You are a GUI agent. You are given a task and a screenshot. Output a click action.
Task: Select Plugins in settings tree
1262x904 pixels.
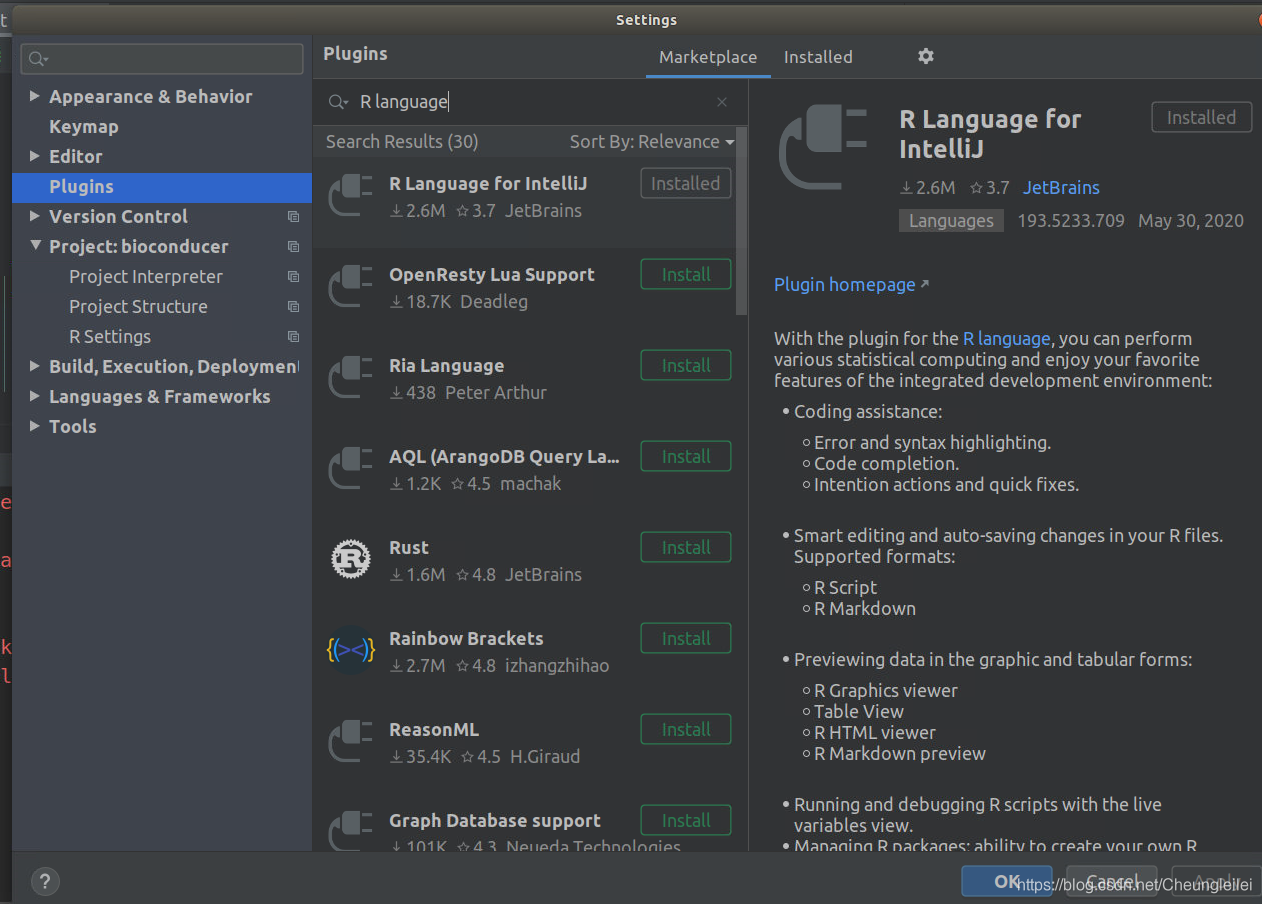162,187
